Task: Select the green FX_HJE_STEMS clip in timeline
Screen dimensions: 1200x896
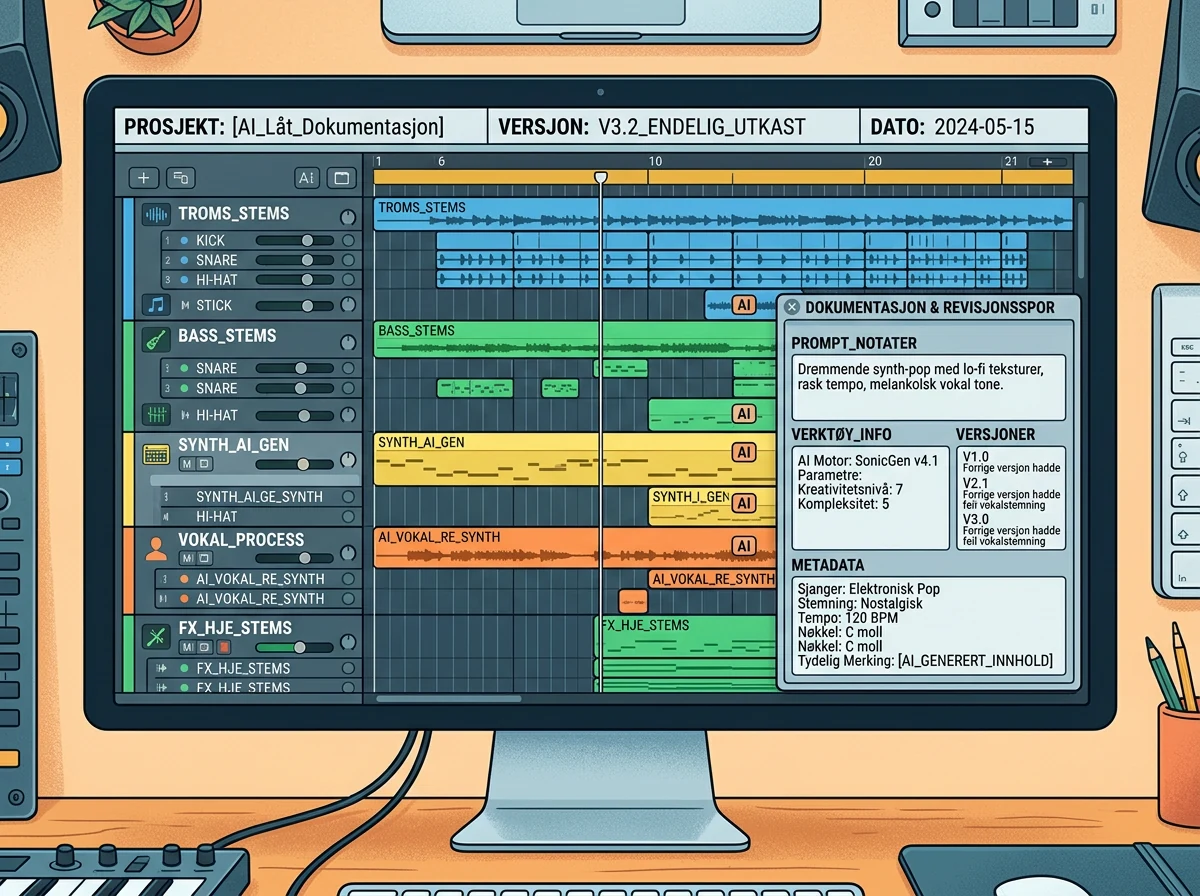Action: coord(685,635)
